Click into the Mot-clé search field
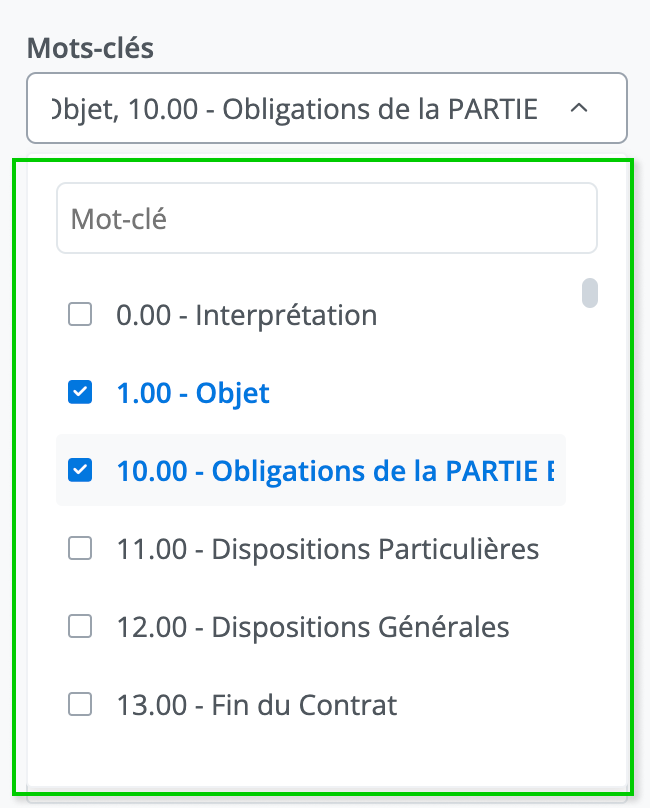The width and height of the screenshot is (650, 808). (326, 218)
